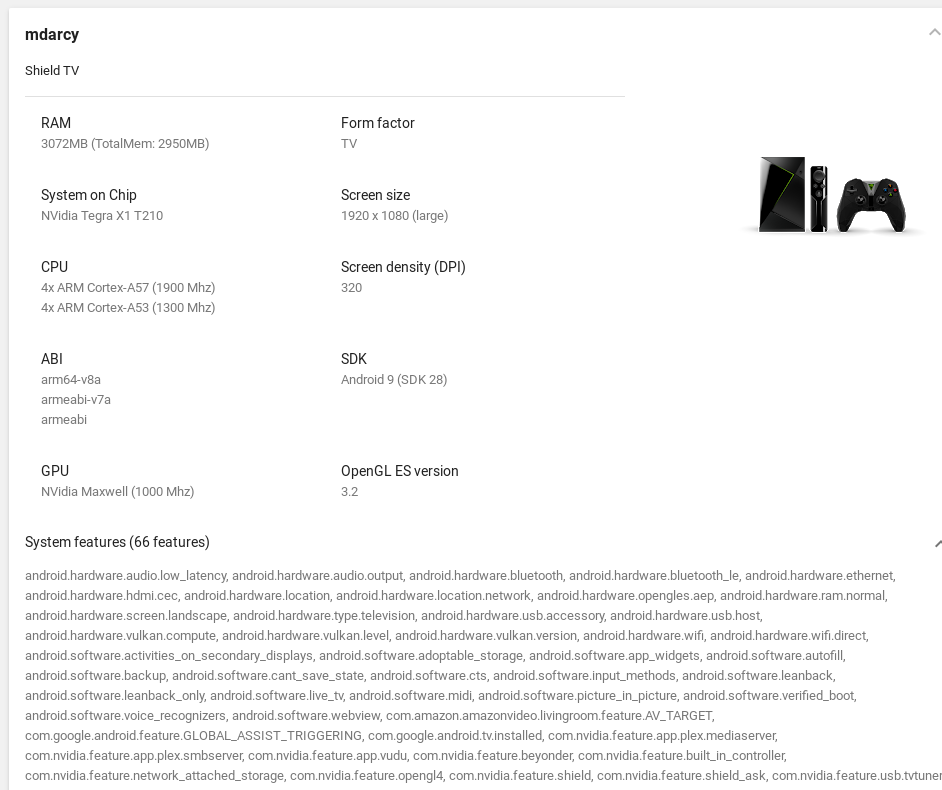Click the Form factor value TV
The image size is (942, 790).
click(x=349, y=144)
